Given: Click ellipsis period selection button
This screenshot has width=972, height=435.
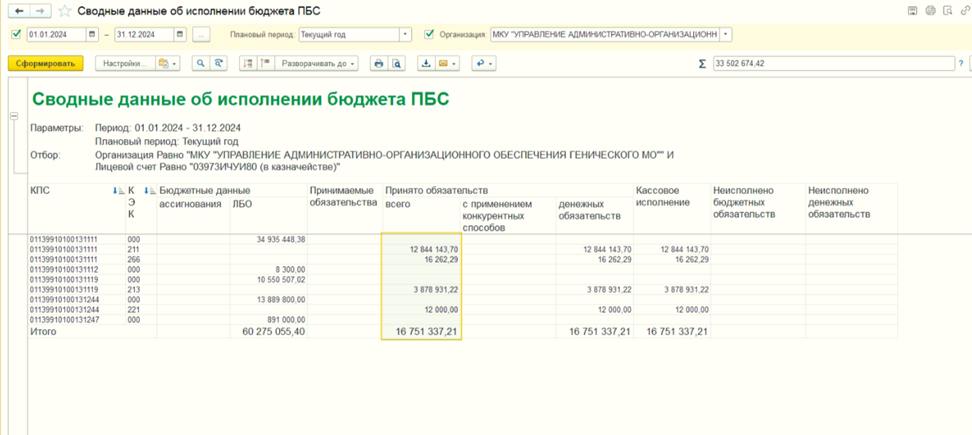Looking at the screenshot, I should (x=200, y=35).
